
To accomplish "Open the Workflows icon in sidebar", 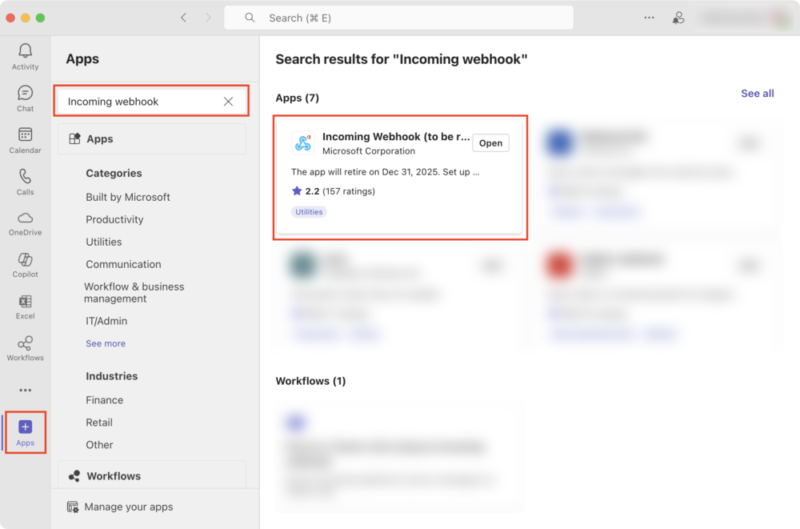I will tap(25, 343).
